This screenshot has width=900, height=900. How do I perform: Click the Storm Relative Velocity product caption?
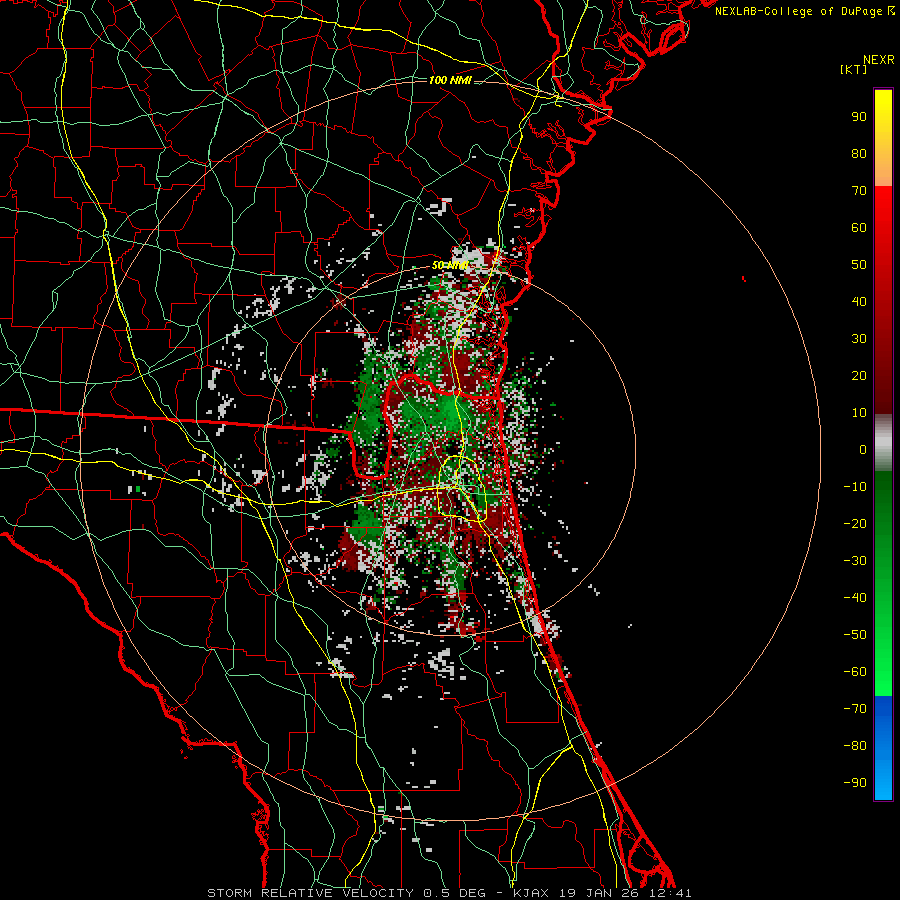[449, 893]
